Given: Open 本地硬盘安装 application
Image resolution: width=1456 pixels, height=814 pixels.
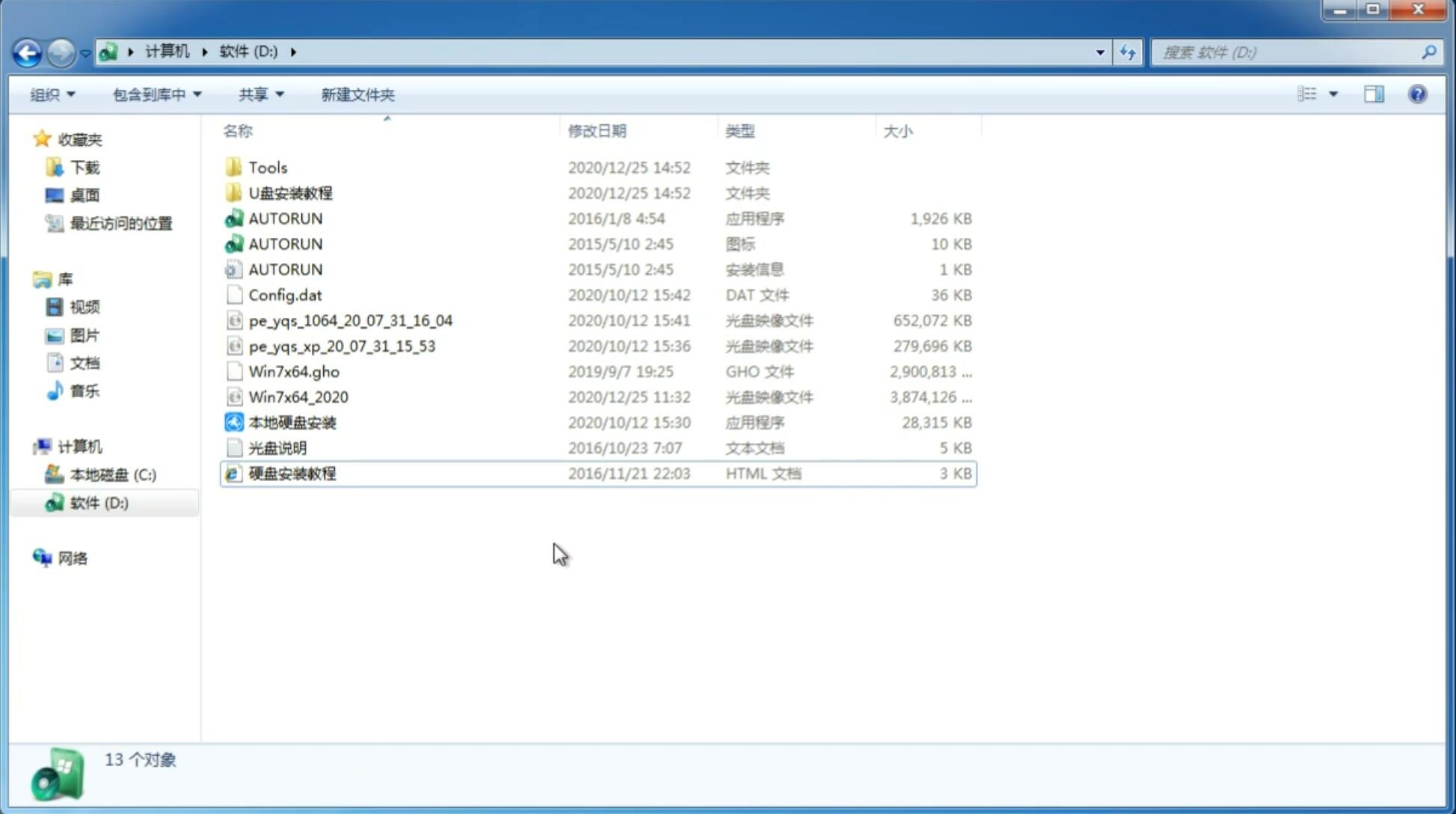Looking at the screenshot, I should pos(292,422).
